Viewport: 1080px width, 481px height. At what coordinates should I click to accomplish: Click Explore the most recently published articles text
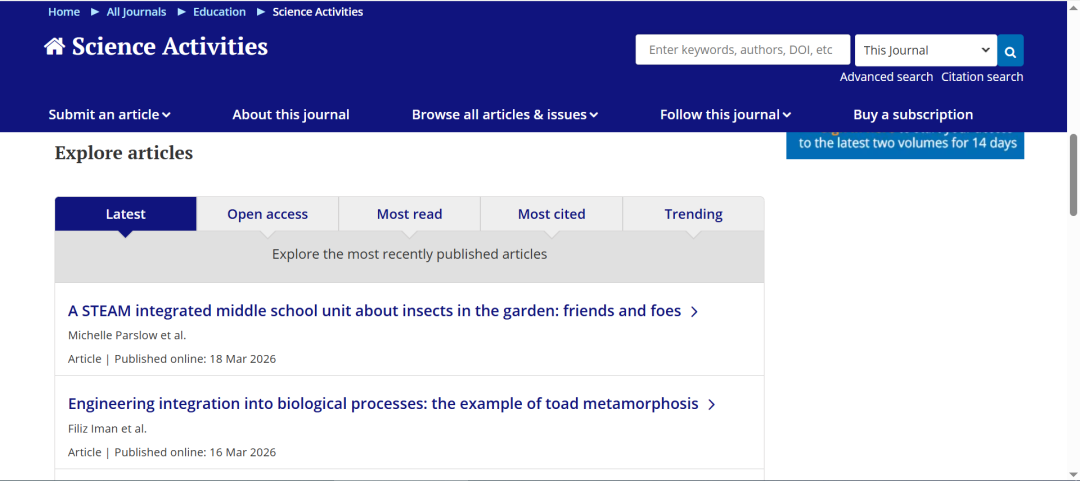tap(409, 254)
